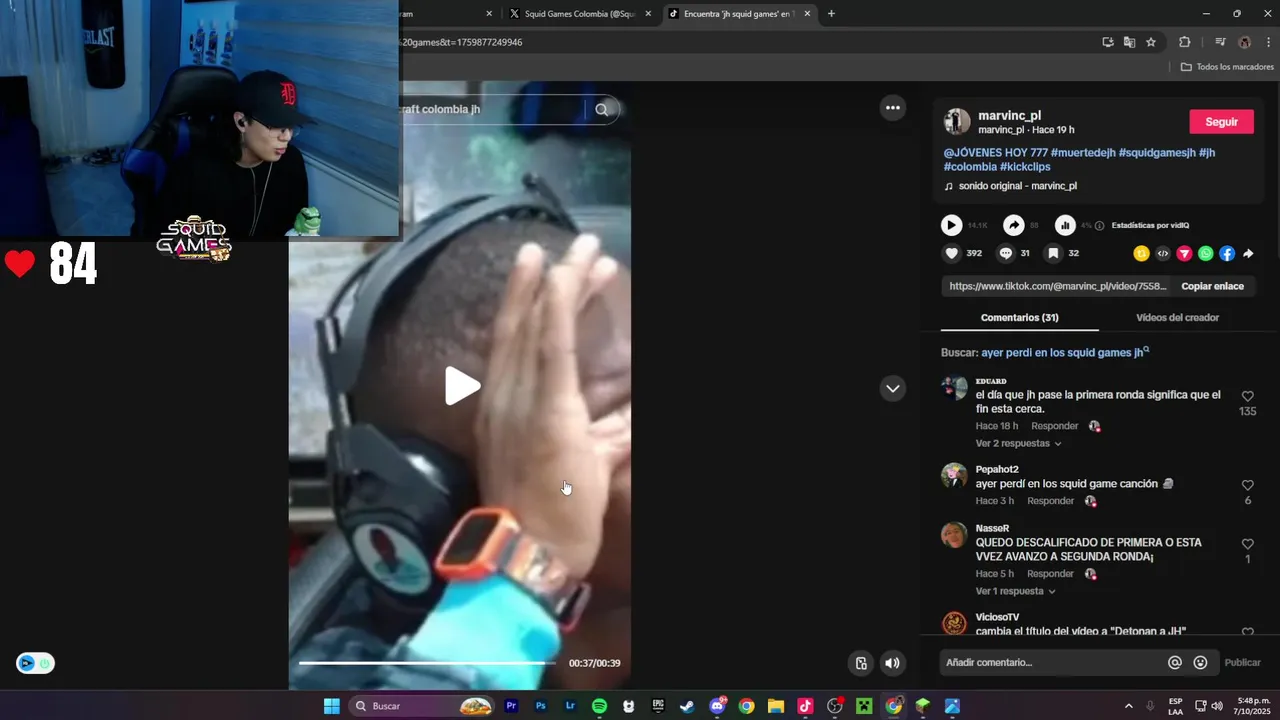The image size is (1280, 720).
Task: Show hidden system tray icons chevron
Action: pos(1129,706)
